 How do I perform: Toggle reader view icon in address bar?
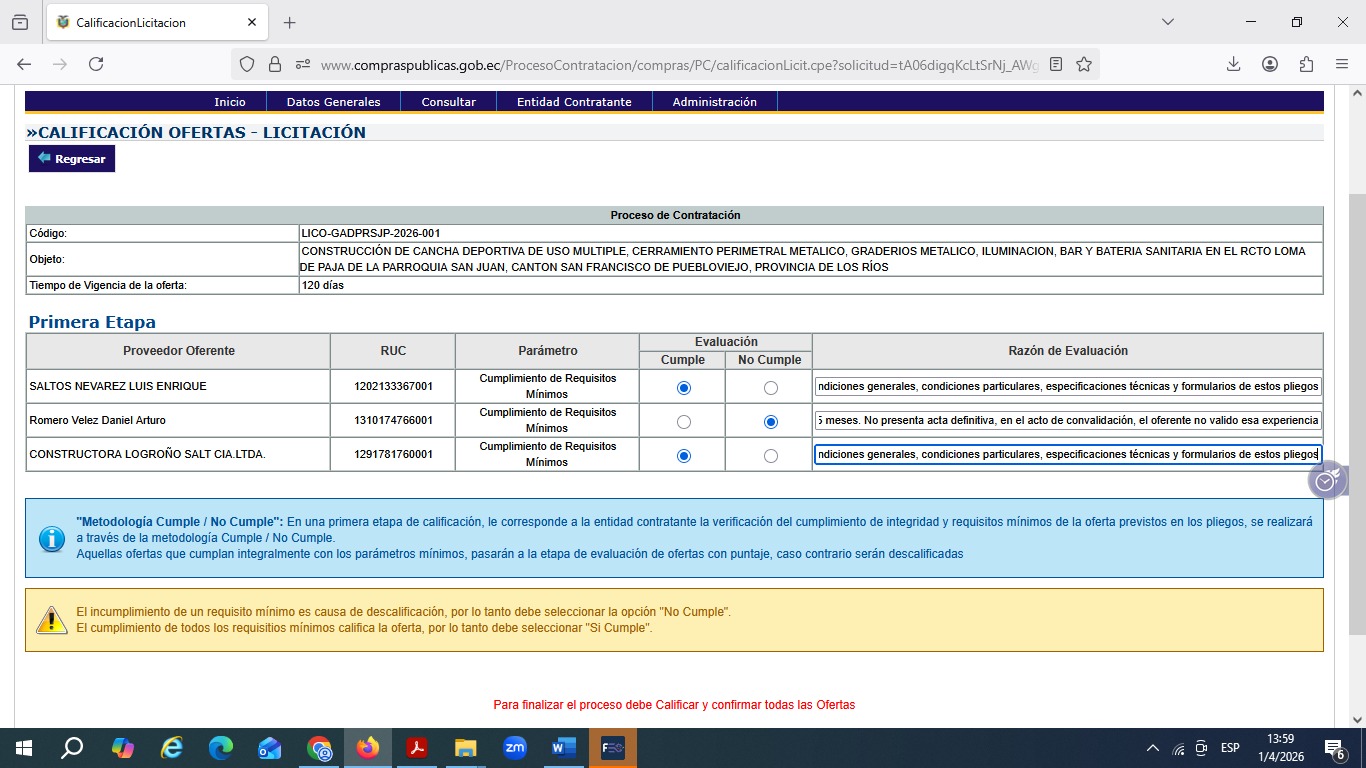[x=1056, y=64]
